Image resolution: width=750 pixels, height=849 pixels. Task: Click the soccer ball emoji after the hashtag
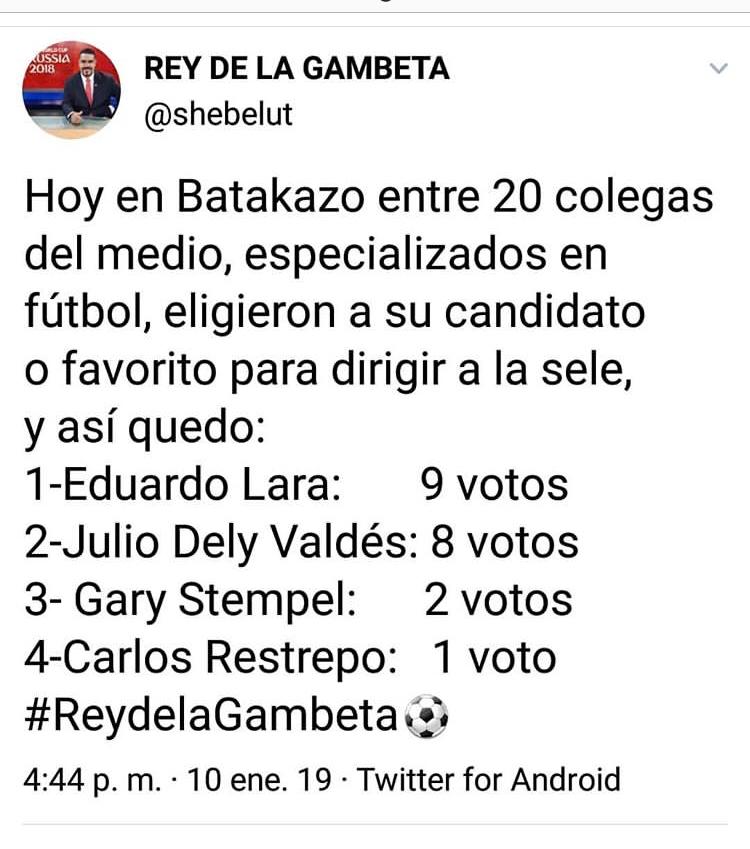pyautogui.click(x=426, y=716)
